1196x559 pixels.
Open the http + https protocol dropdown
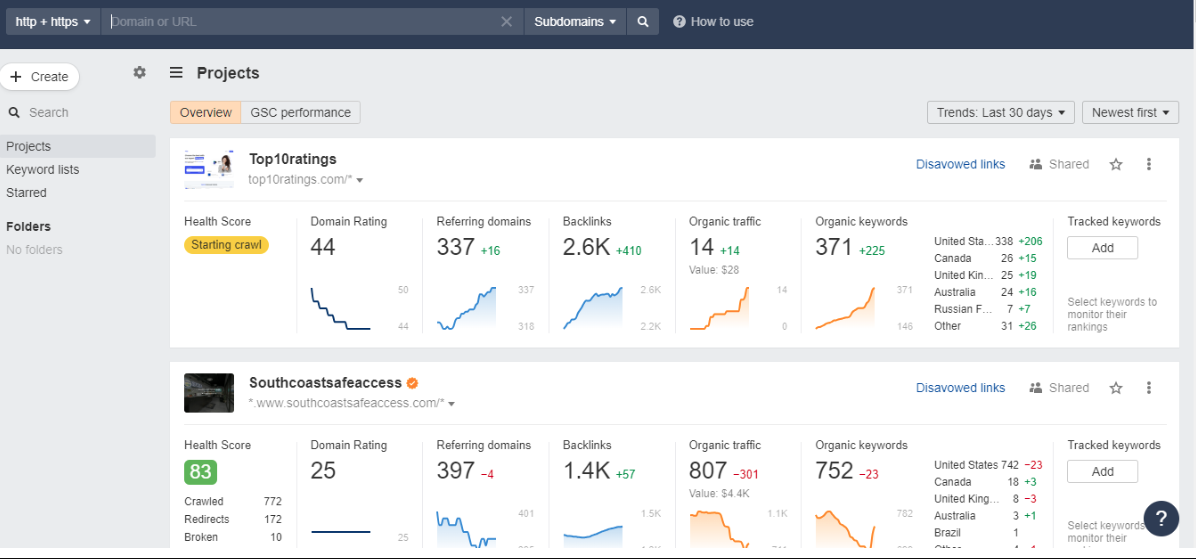(x=52, y=22)
